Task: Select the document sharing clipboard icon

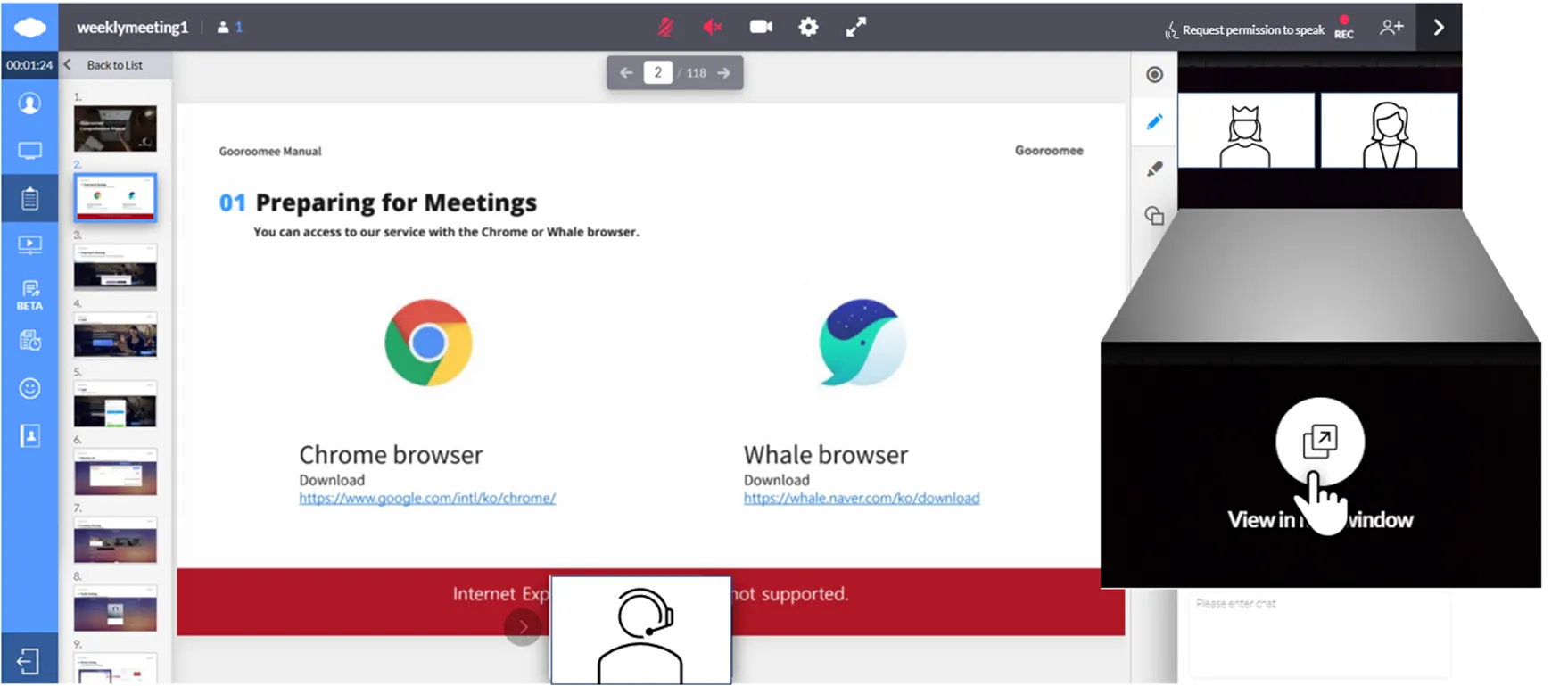Action: (29, 198)
